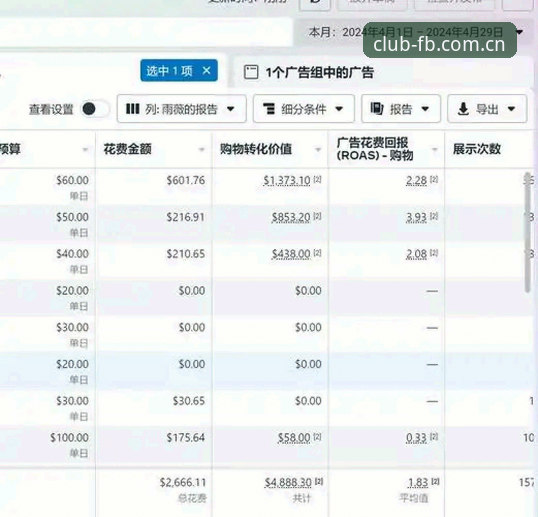Open the 花费金额 column header arrow
Viewport: 538px width, 517px height.
[202, 150]
